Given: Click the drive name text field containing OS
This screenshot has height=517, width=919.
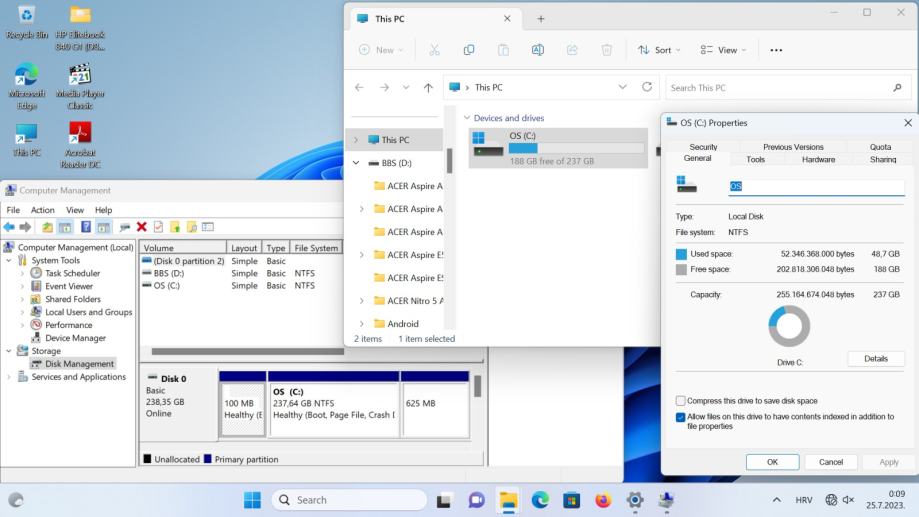Looking at the screenshot, I should (815, 186).
